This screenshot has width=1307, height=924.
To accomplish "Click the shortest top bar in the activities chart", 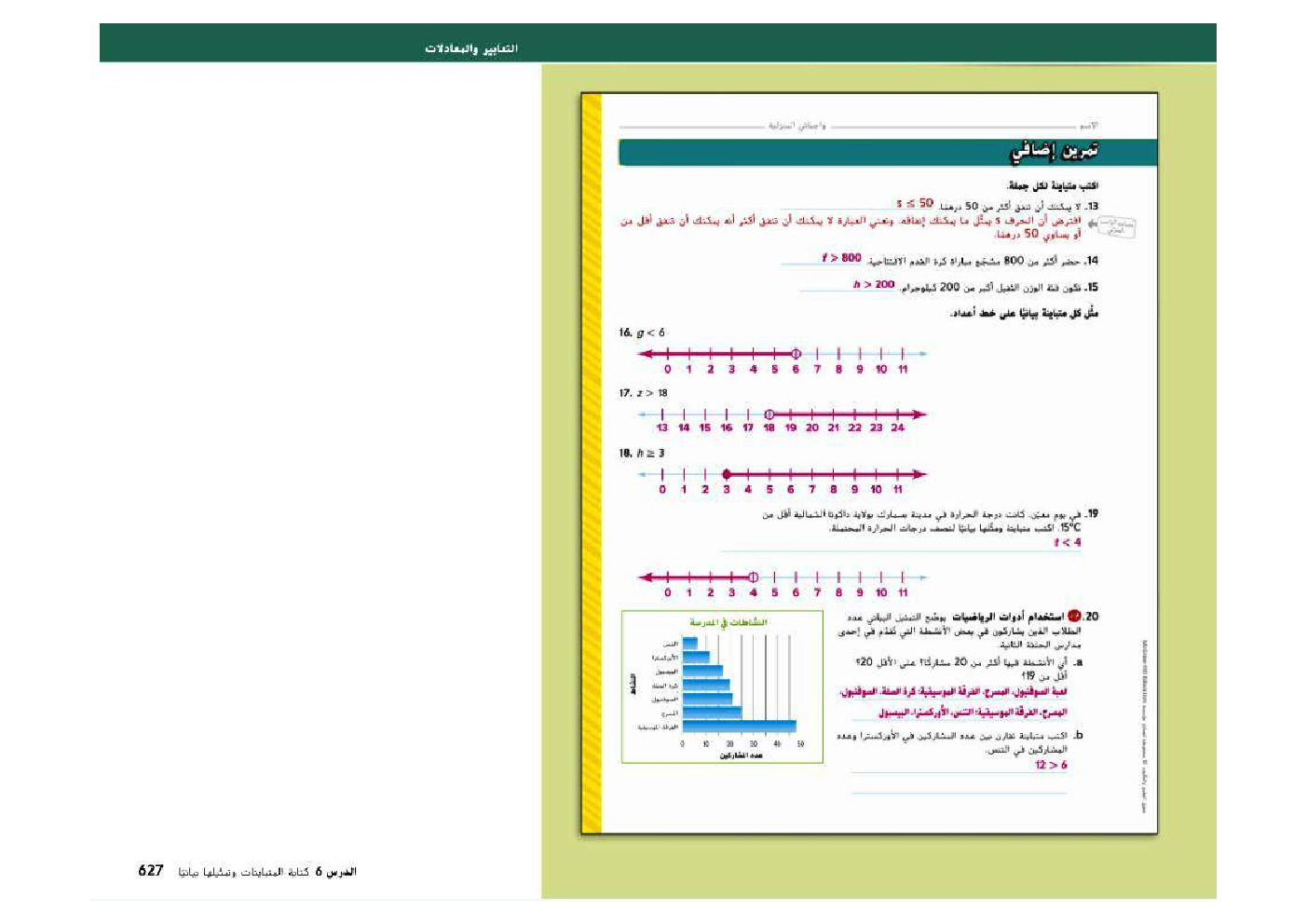I will 689,643.
